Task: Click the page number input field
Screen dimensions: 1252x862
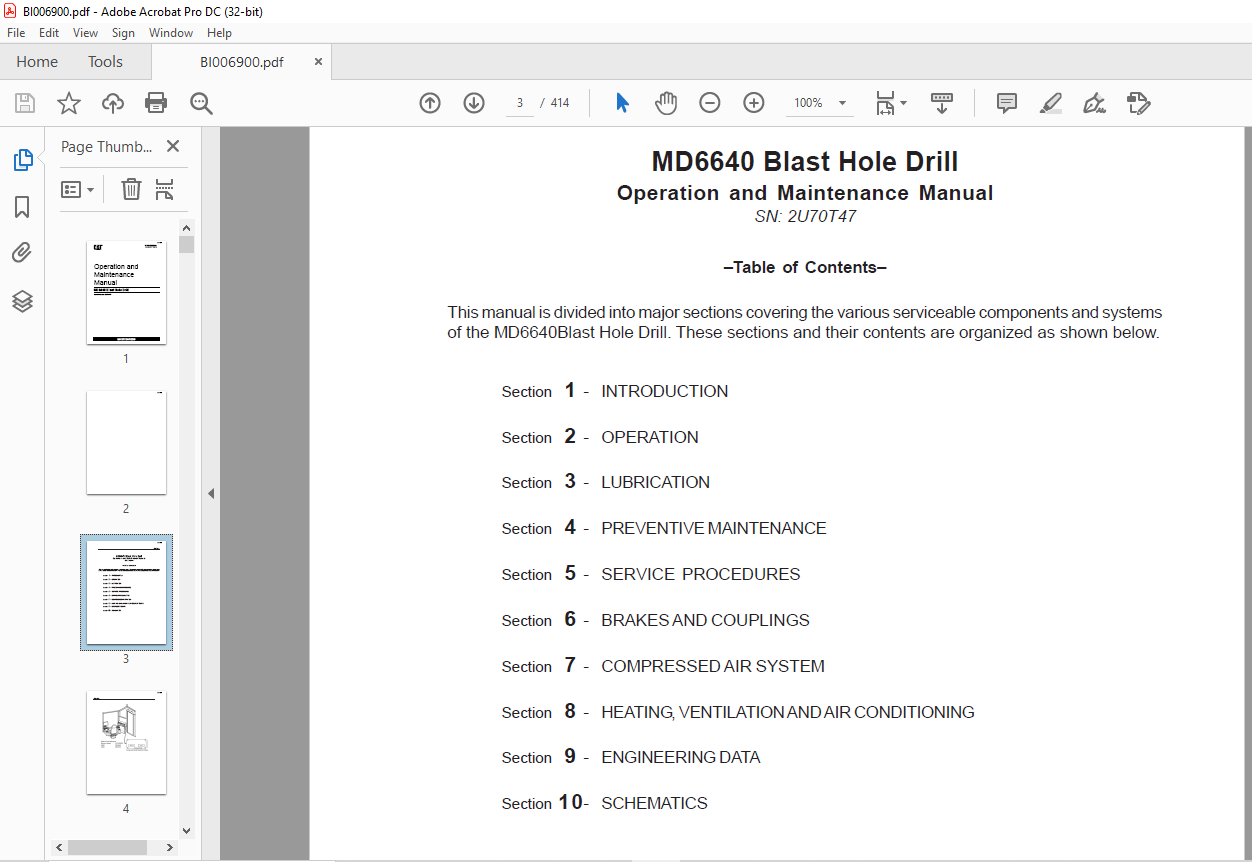Action: point(520,103)
